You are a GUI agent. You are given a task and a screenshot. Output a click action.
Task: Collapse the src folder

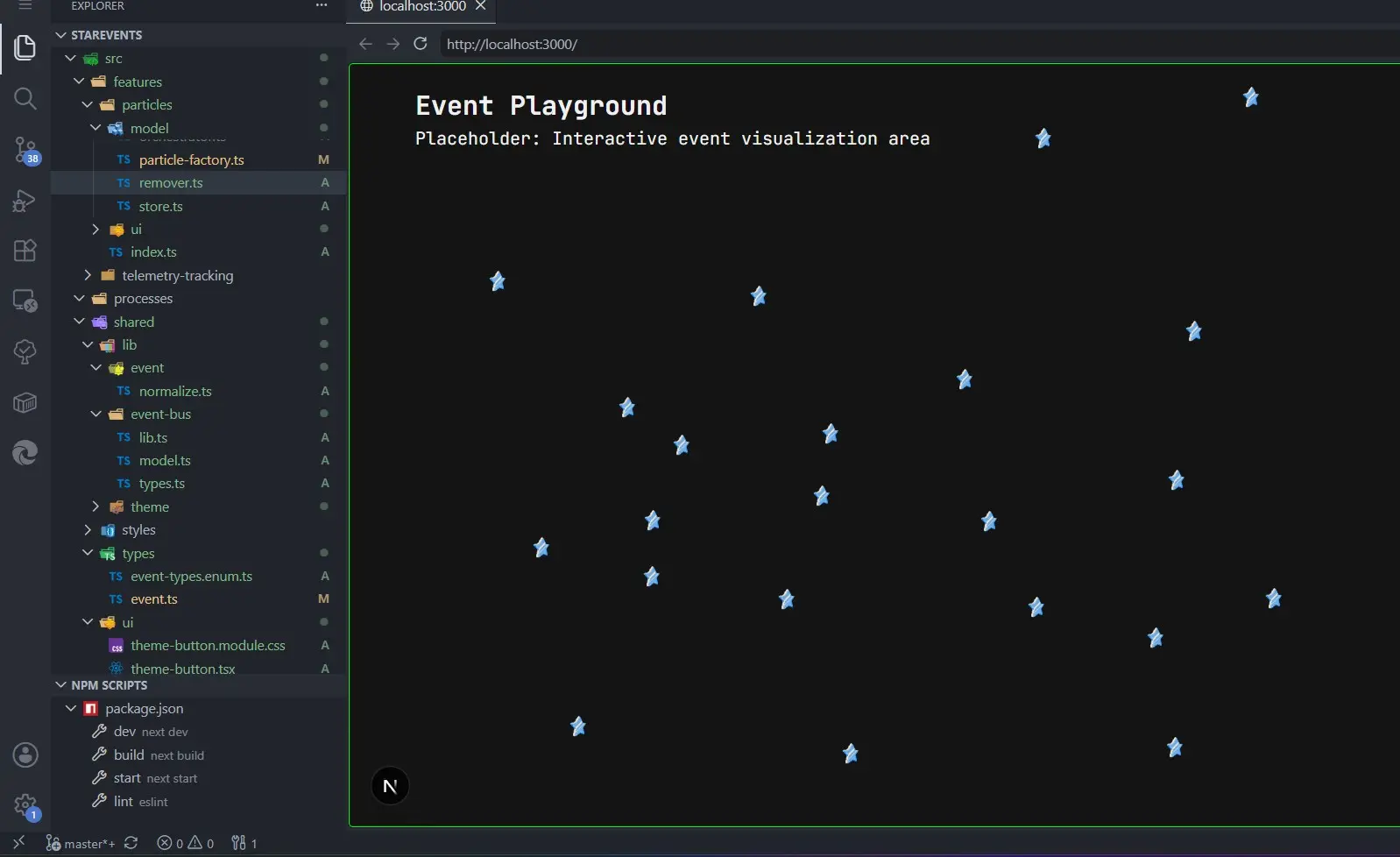tap(70, 58)
